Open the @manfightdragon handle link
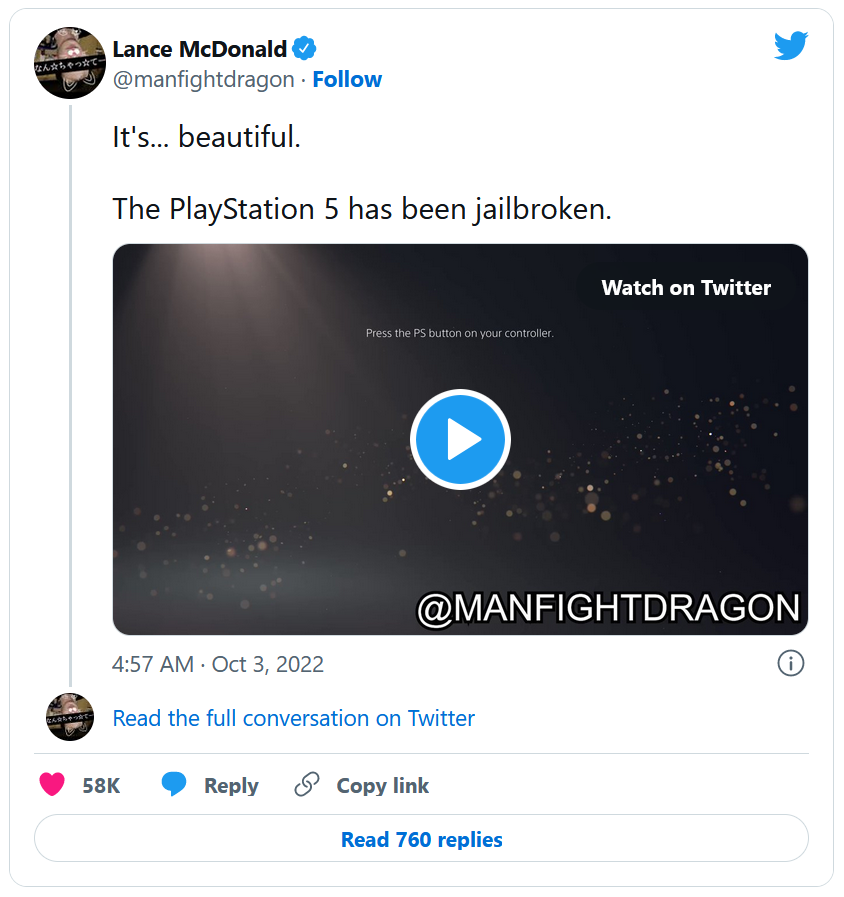 203,80
